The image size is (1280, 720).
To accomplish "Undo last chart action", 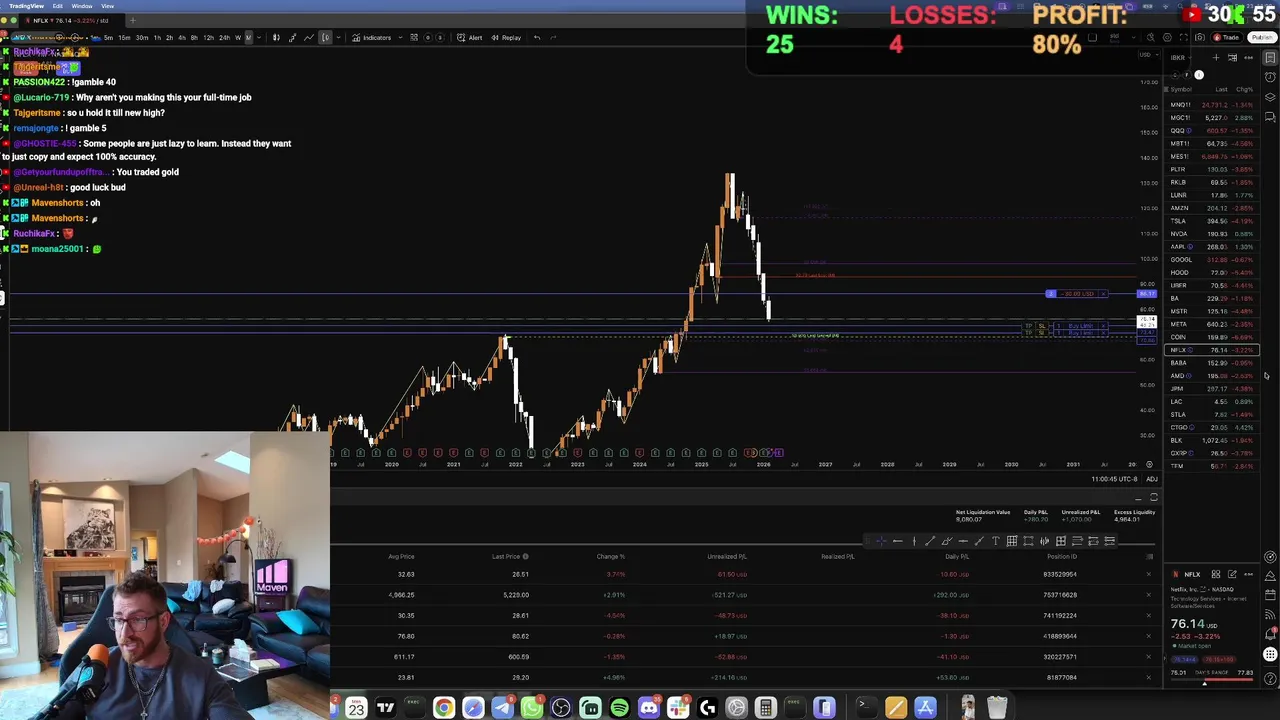I will pos(537,37).
